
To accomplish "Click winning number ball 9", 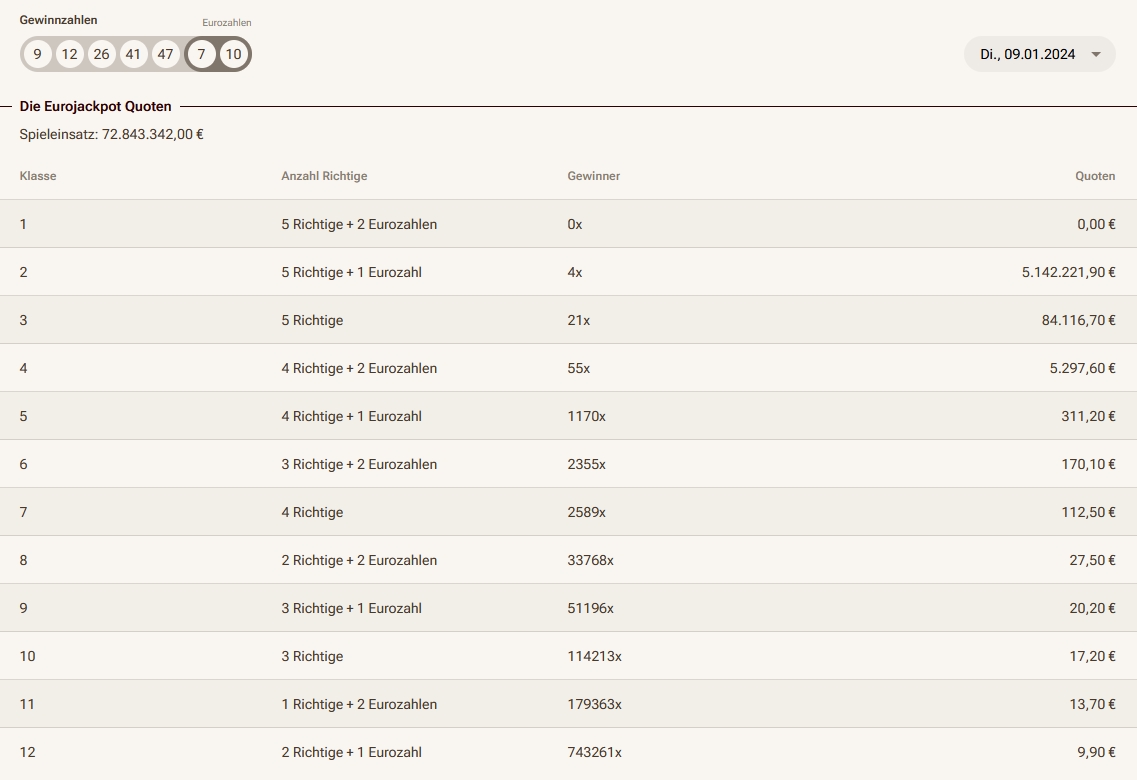I will pyautogui.click(x=38, y=54).
